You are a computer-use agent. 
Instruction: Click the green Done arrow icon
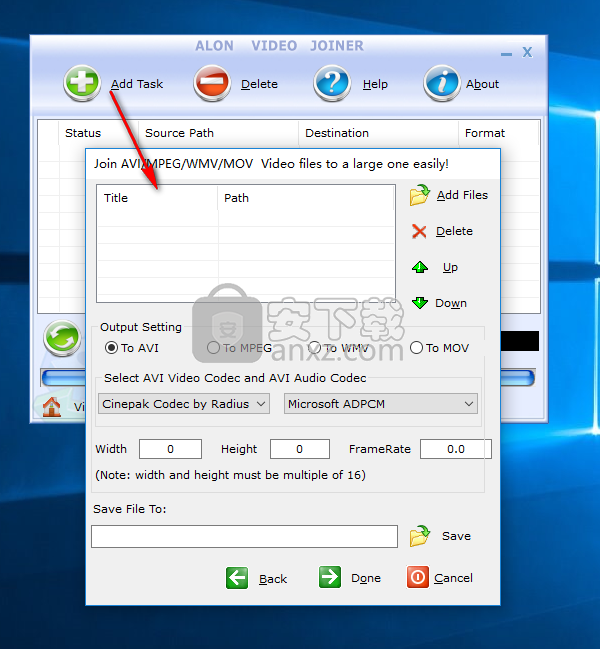[x=330, y=577]
